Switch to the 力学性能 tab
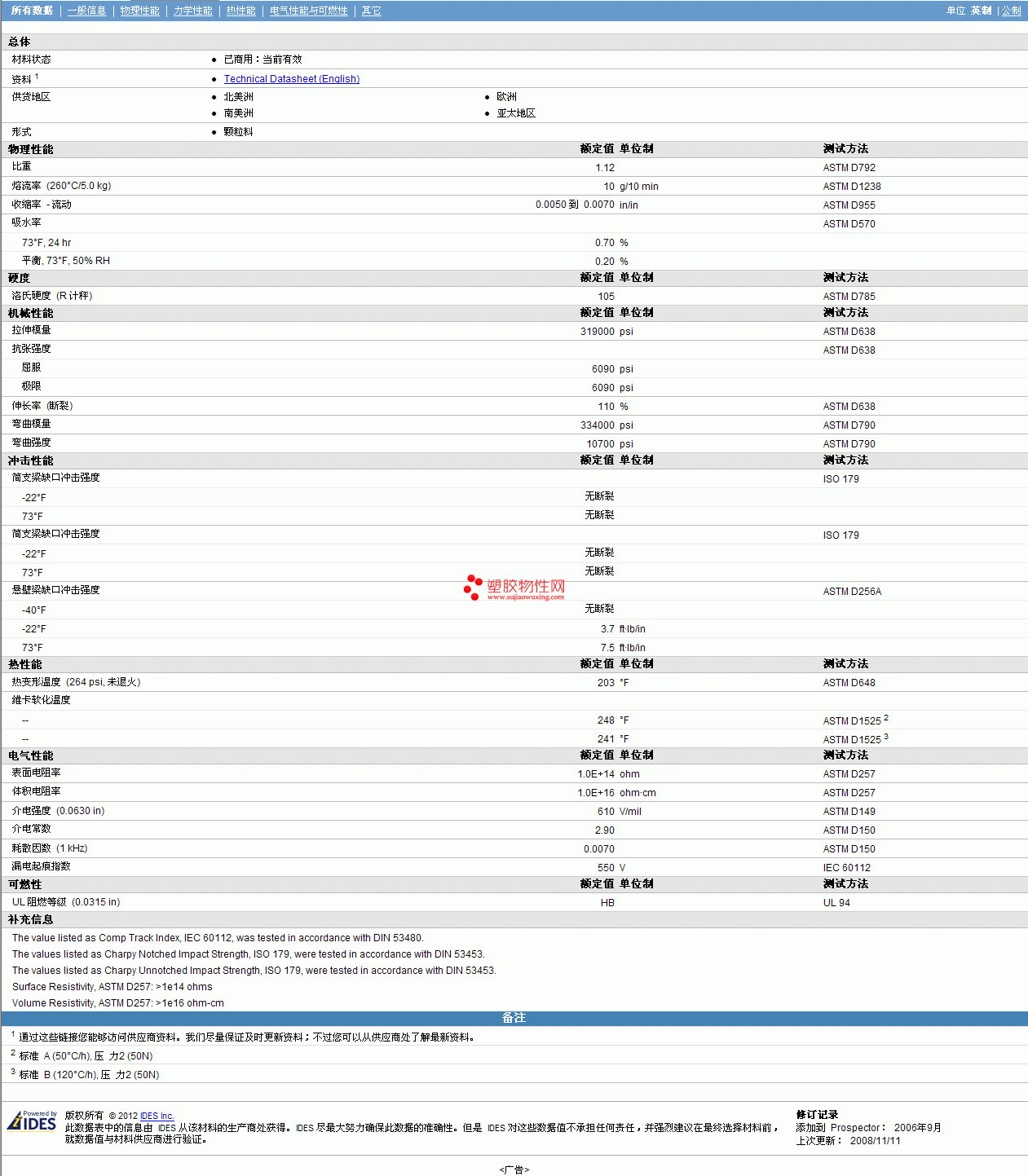This screenshot has width=1028, height=1176. tap(192, 11)
